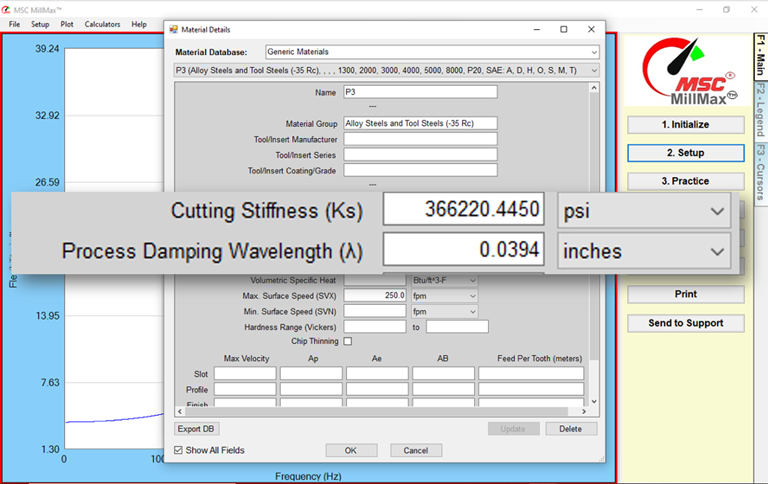Click the Export DB button

coord(196,429)
